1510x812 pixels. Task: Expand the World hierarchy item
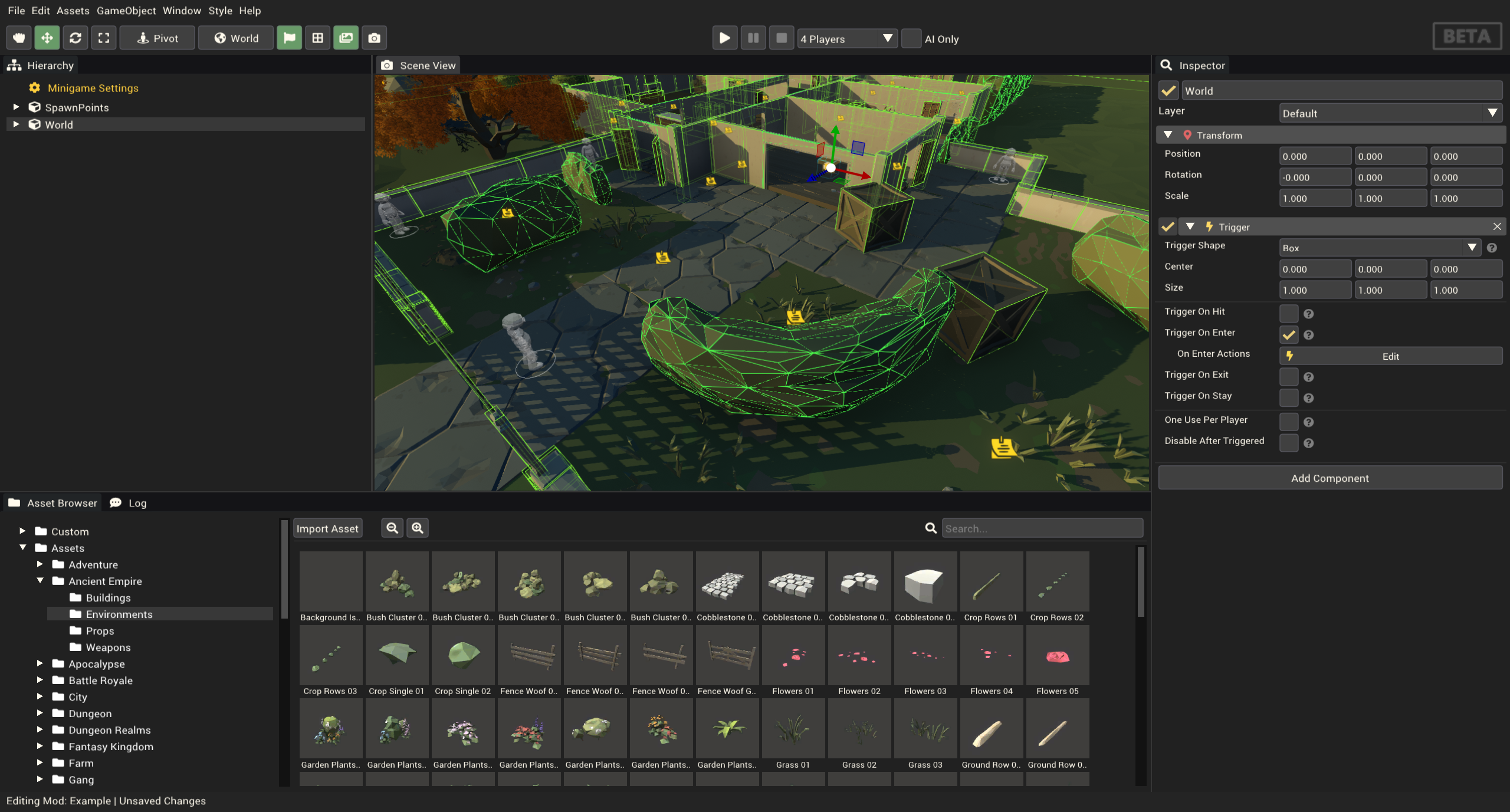(15, 124)
